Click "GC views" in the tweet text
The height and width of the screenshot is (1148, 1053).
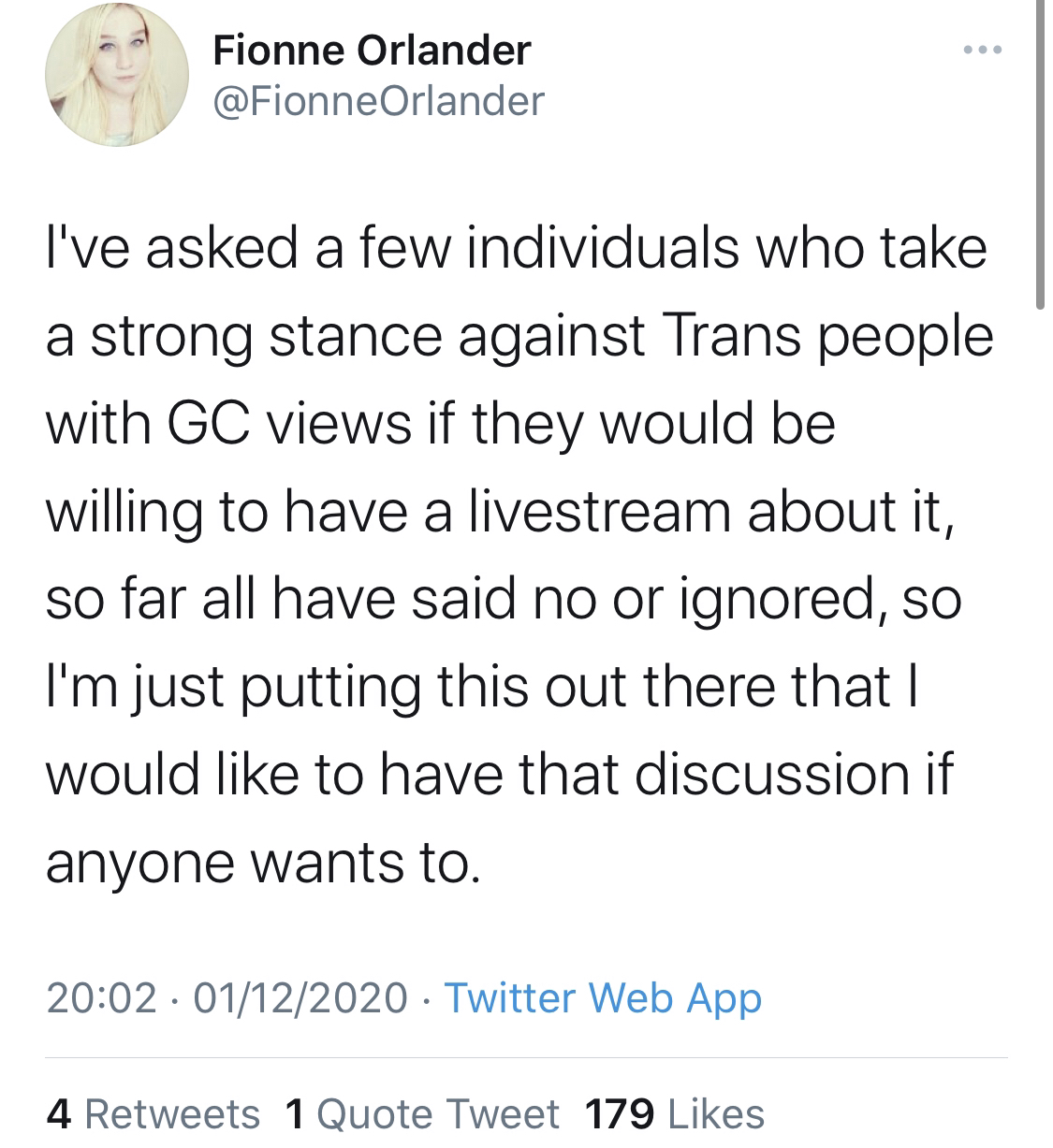coord(289,424)
